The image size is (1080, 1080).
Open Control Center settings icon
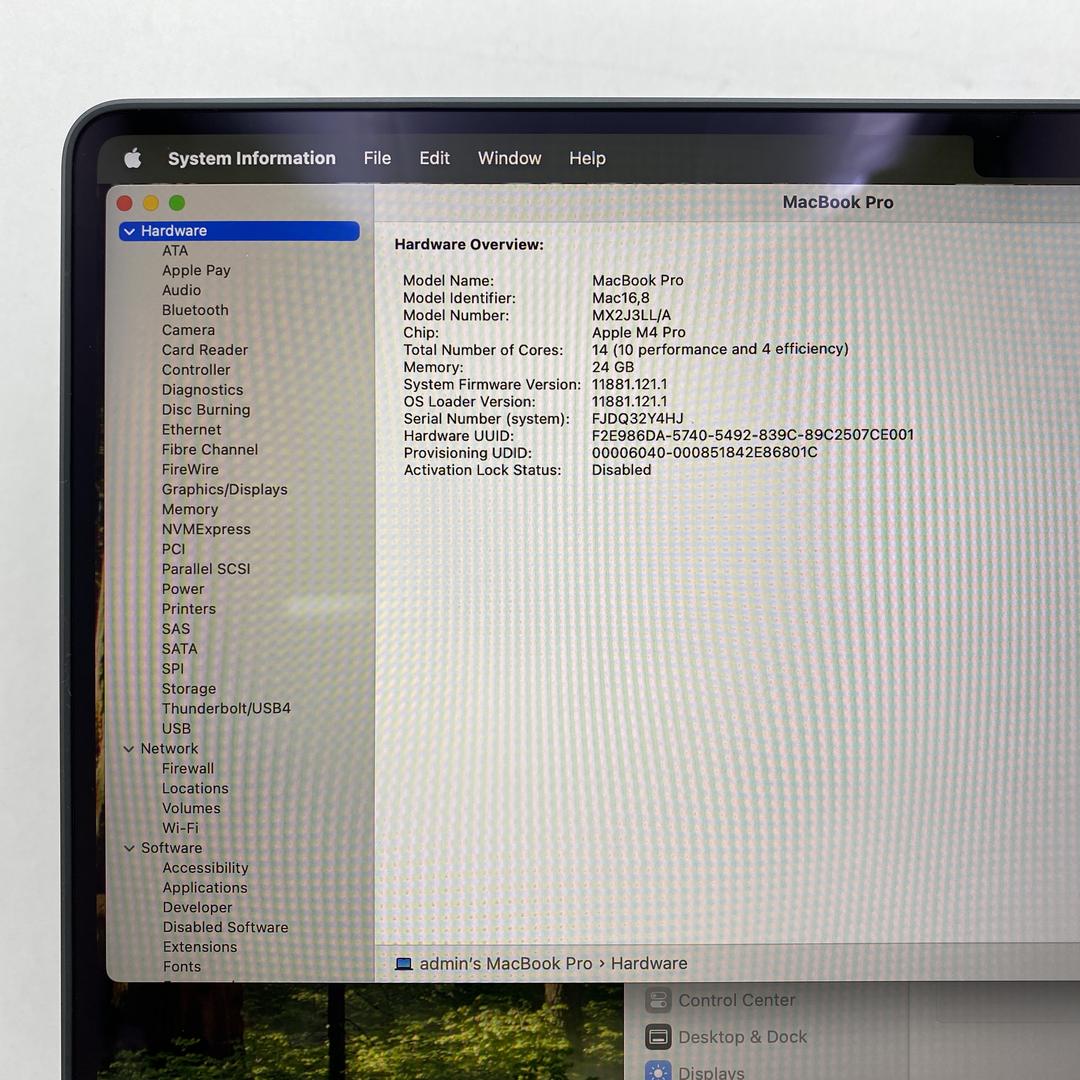pos(658,1000)
